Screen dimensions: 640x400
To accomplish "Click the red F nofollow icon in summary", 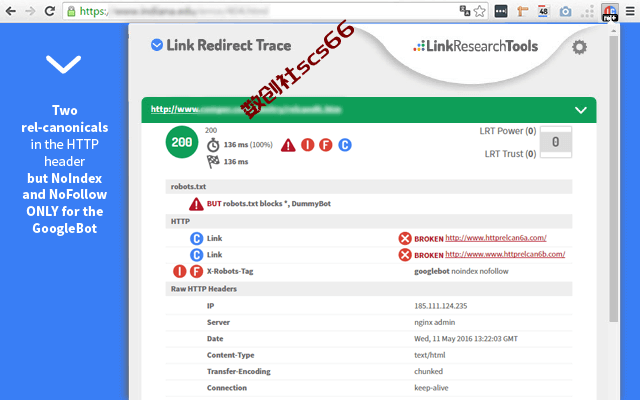I will click(326, 145).
